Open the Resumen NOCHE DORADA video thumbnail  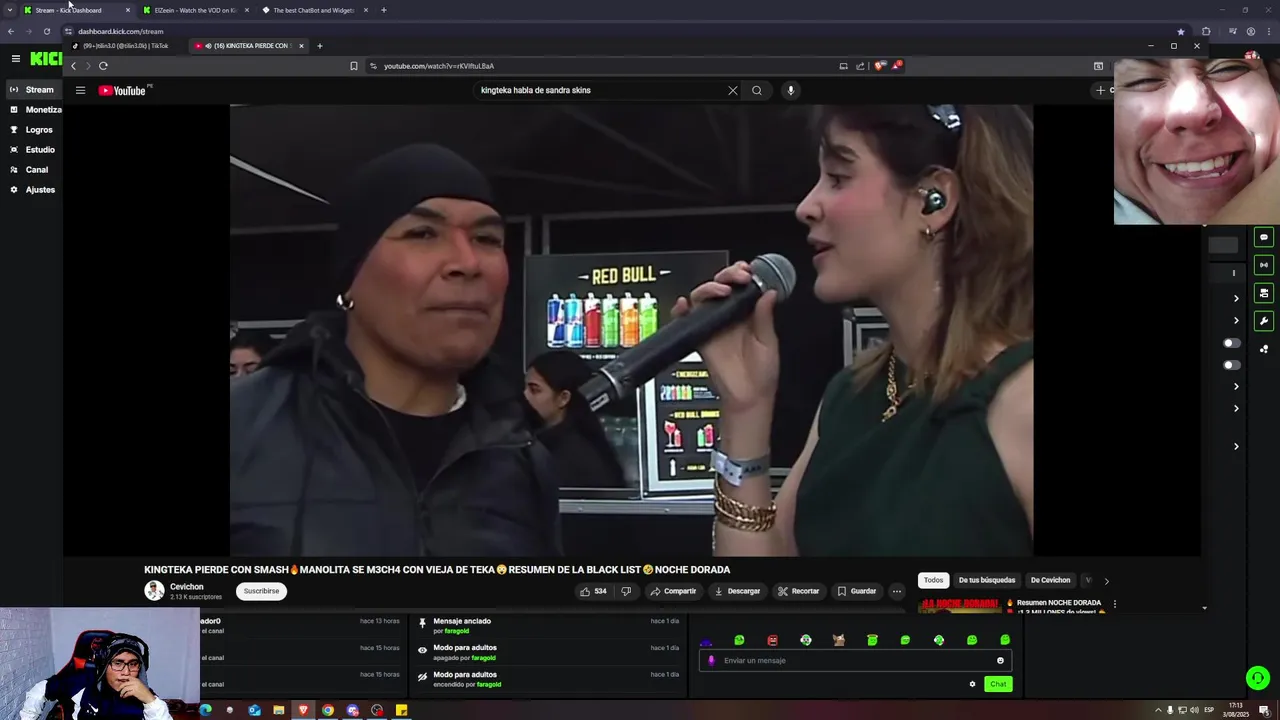(x=960, y=605)
